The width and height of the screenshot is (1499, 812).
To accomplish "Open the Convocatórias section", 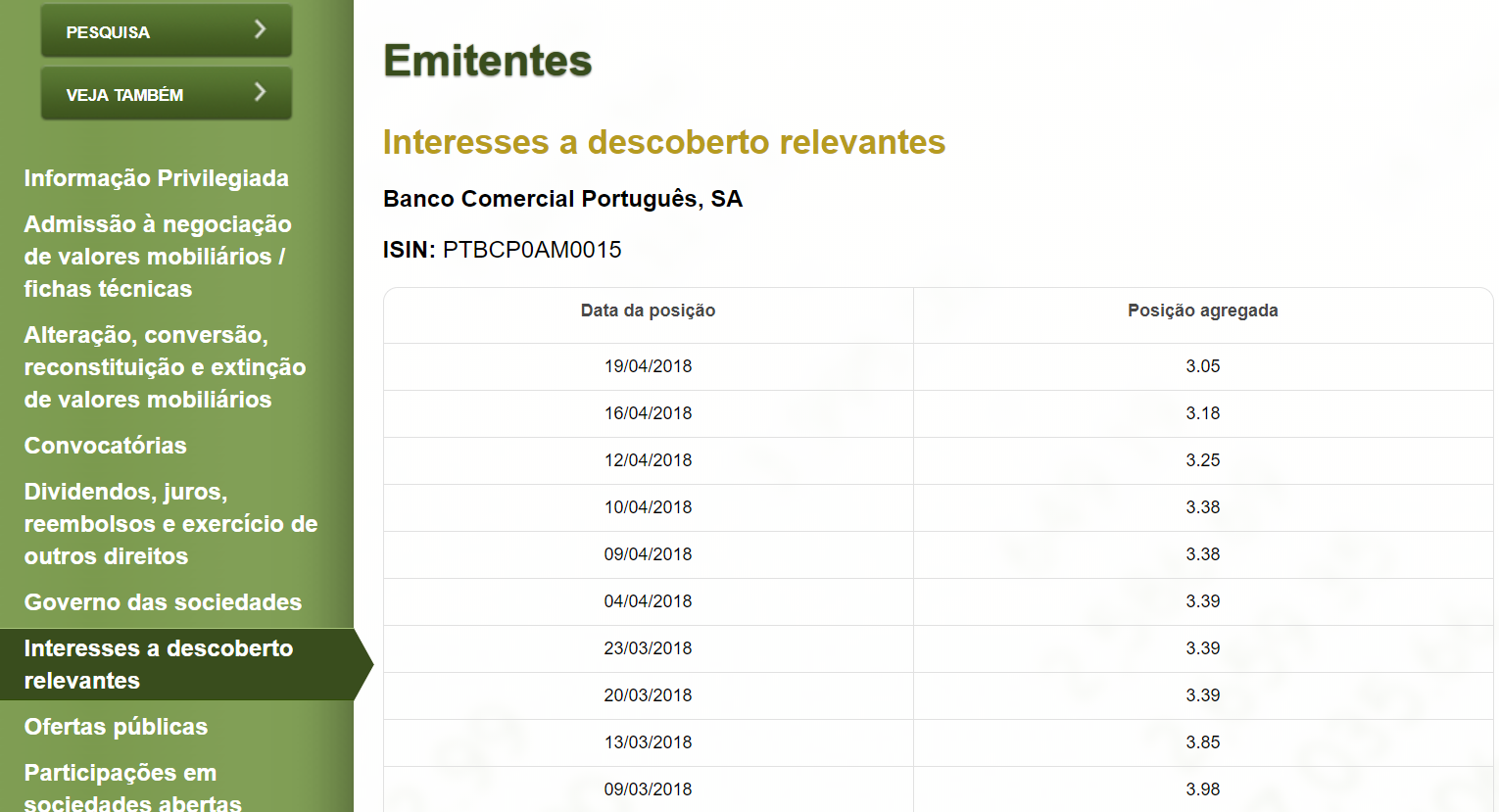I will (105, 446).
